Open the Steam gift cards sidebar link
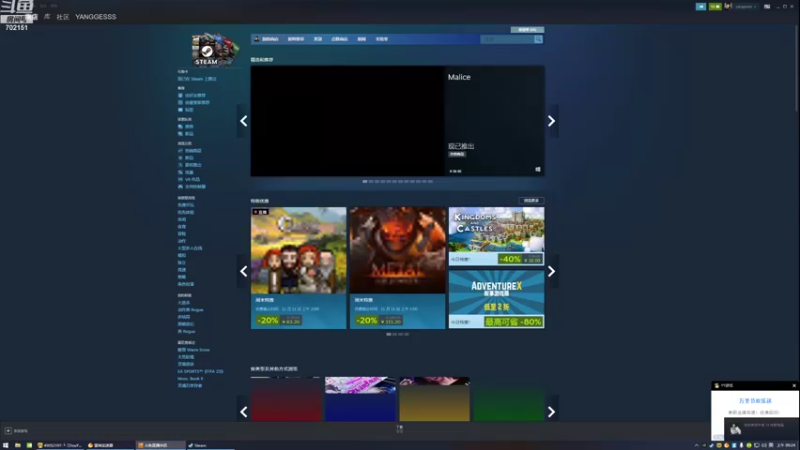 point(197,79)
